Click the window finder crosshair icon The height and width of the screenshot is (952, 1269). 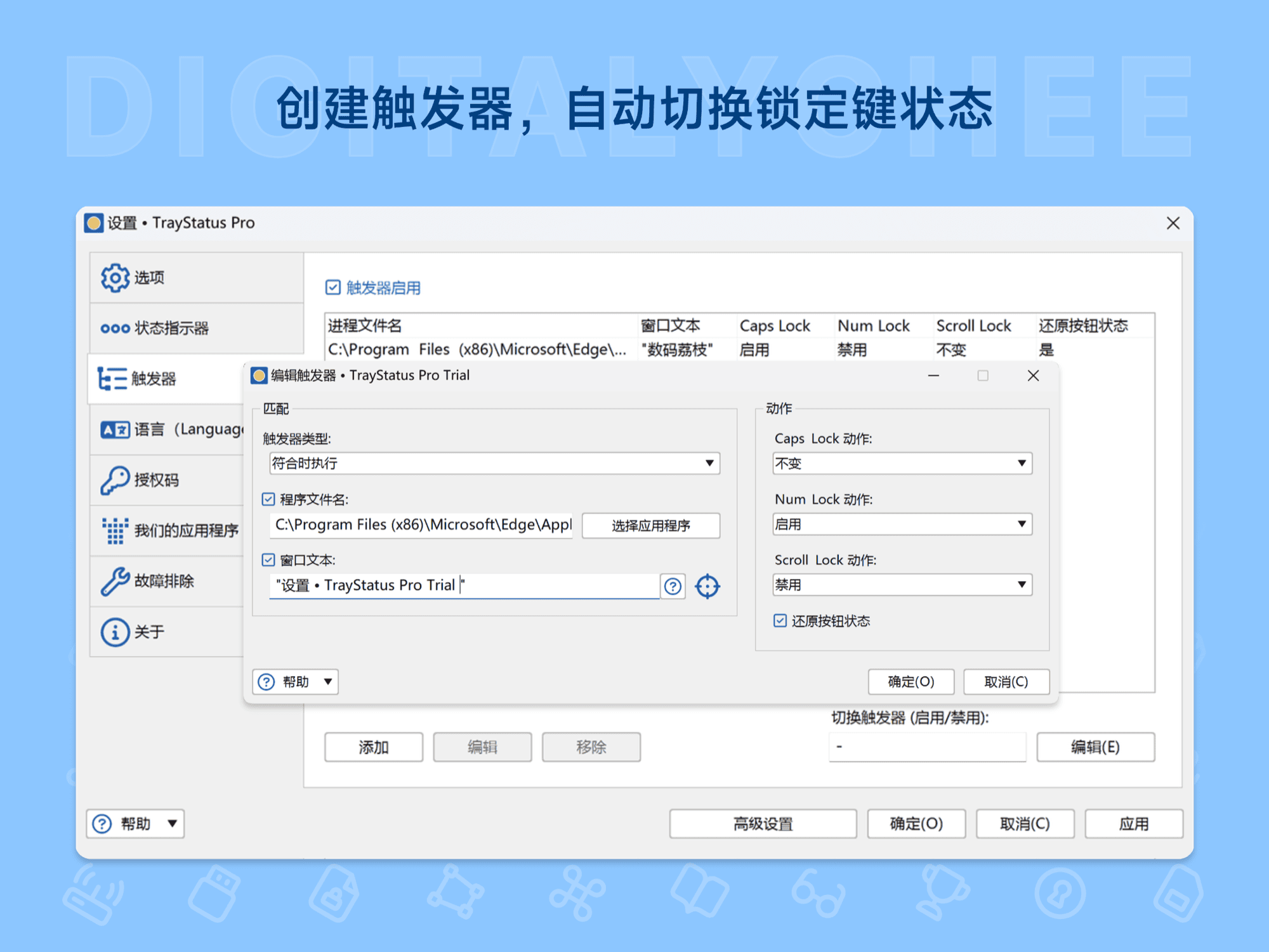pyautogui.click(x=707, y=585)
